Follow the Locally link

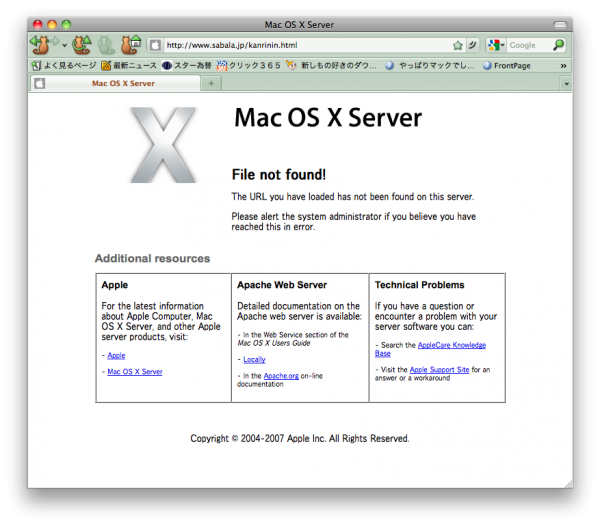tap(254, 360)
